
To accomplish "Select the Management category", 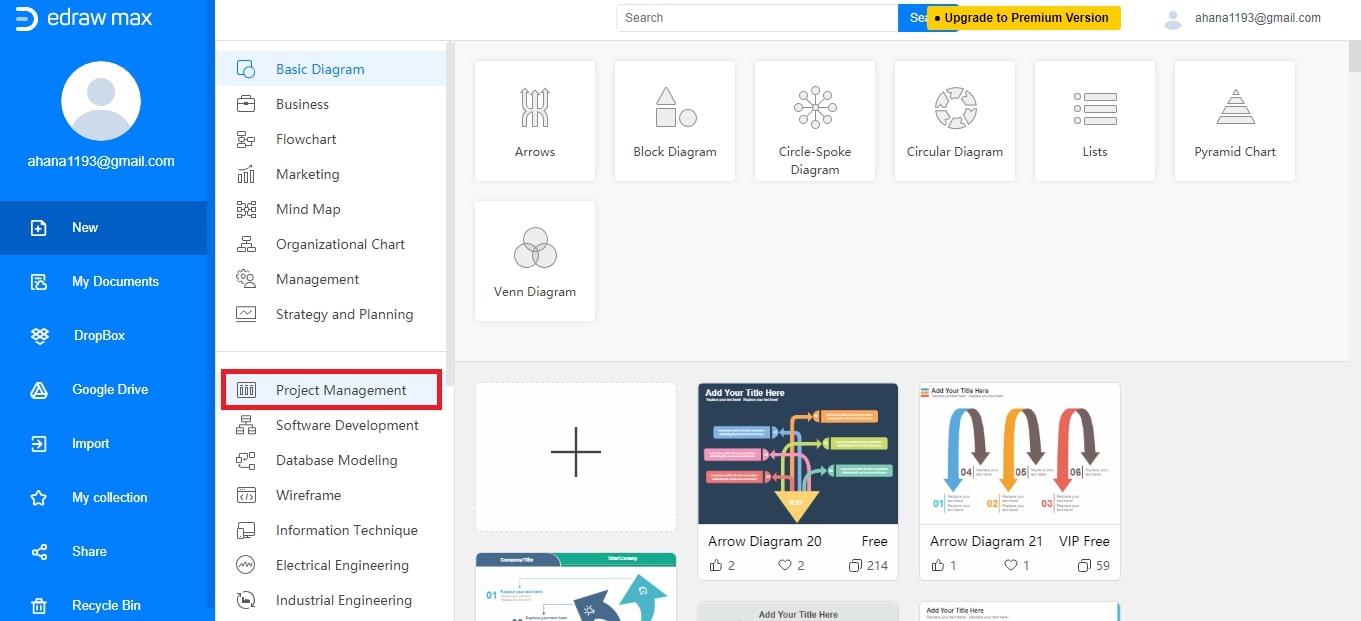I will tap(331, 279).
